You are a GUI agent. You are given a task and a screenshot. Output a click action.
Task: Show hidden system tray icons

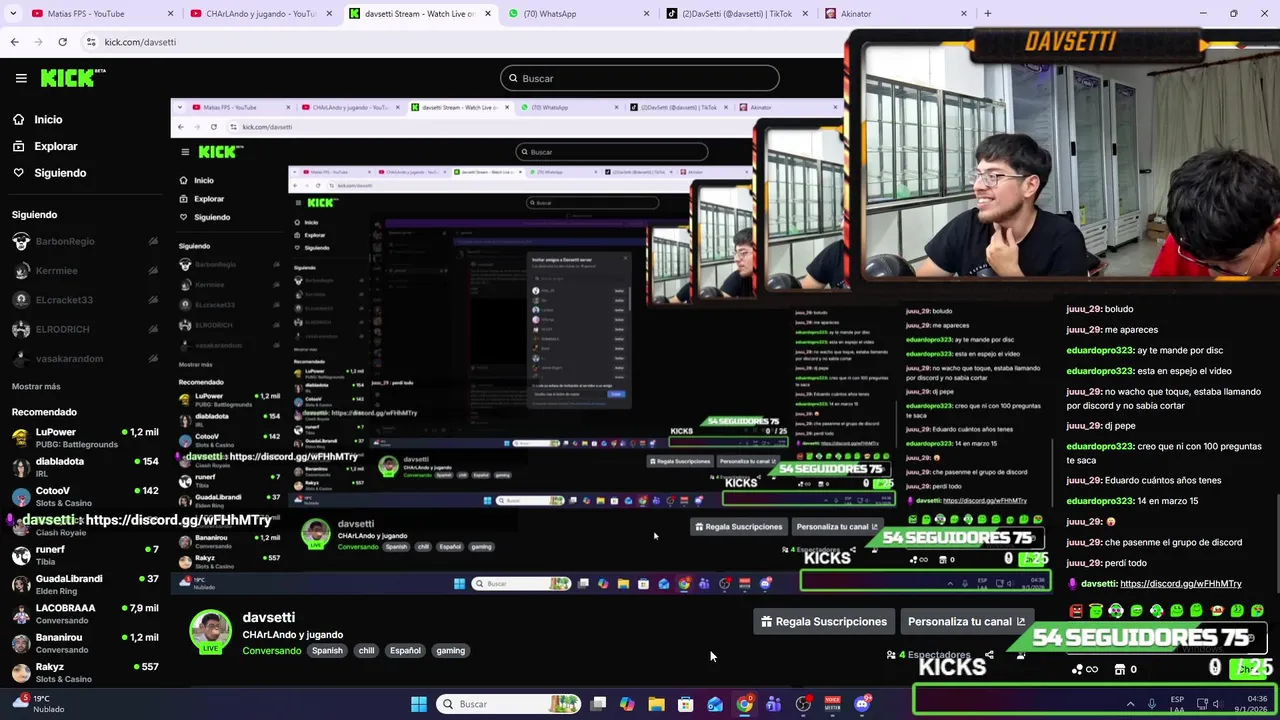[x=1131, y=704]
